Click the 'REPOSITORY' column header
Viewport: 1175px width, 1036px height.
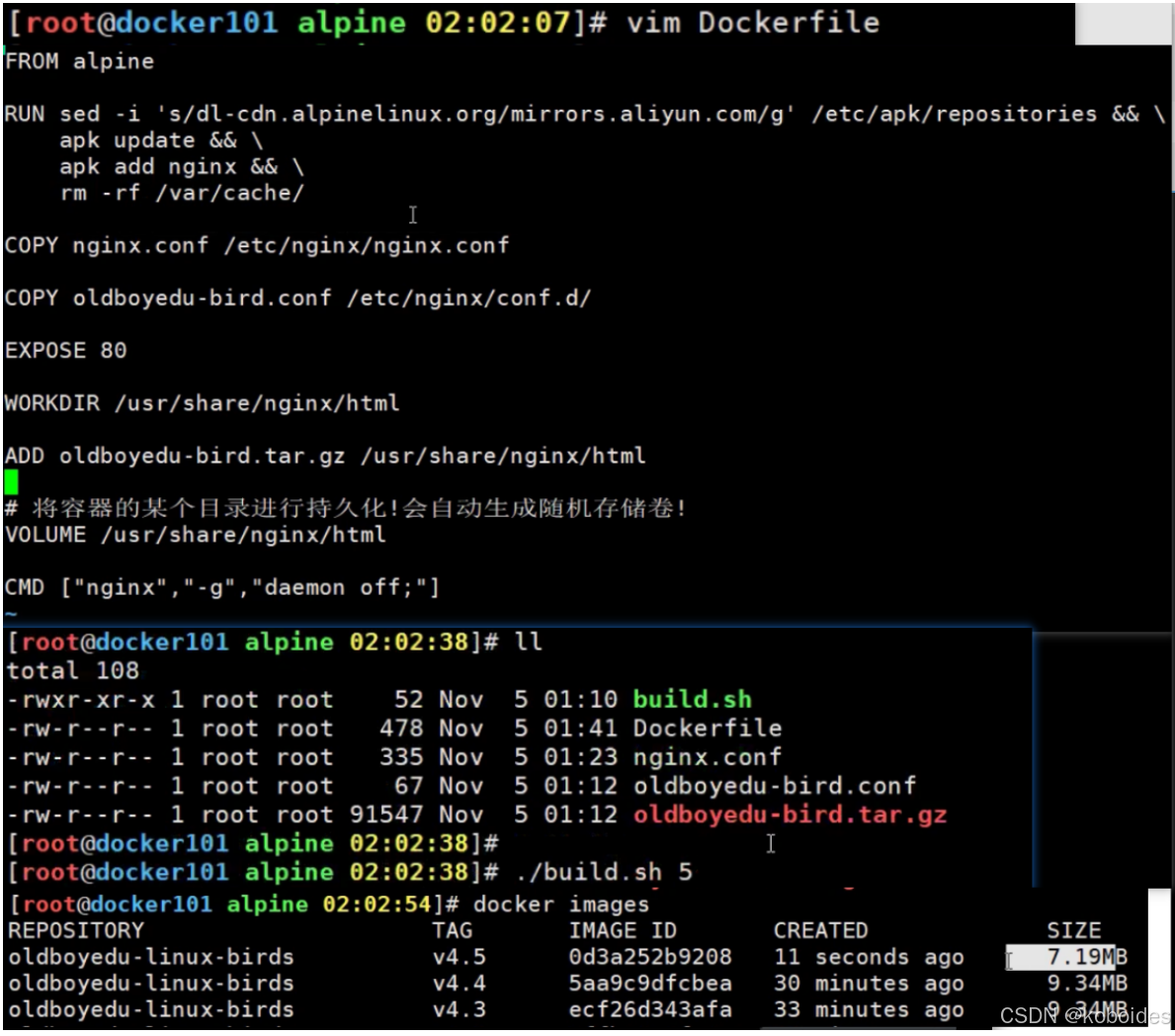point(76,930)
